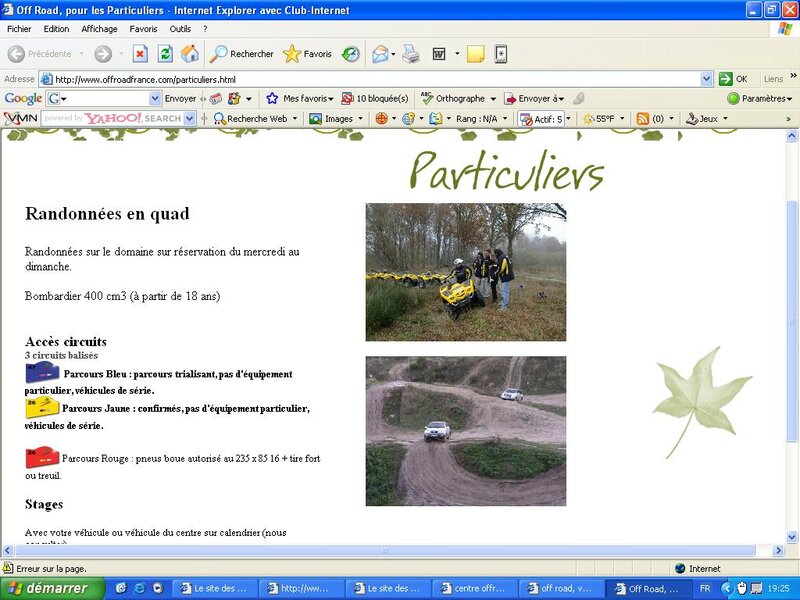Click the yellow Parcours Jaune sign icon
800x600 pixels.
(42, 408)
